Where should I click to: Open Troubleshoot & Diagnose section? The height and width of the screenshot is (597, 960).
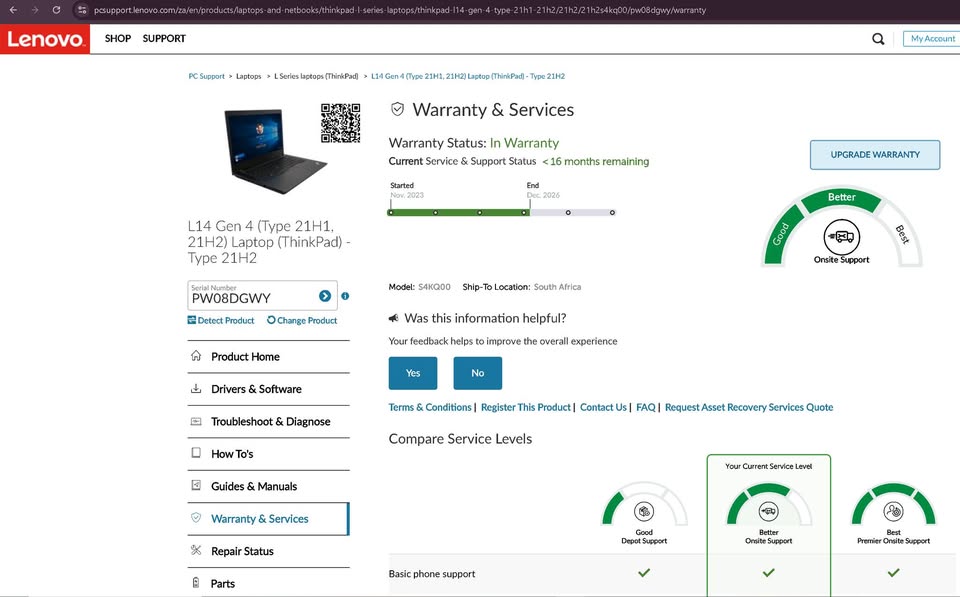point(270,422)
